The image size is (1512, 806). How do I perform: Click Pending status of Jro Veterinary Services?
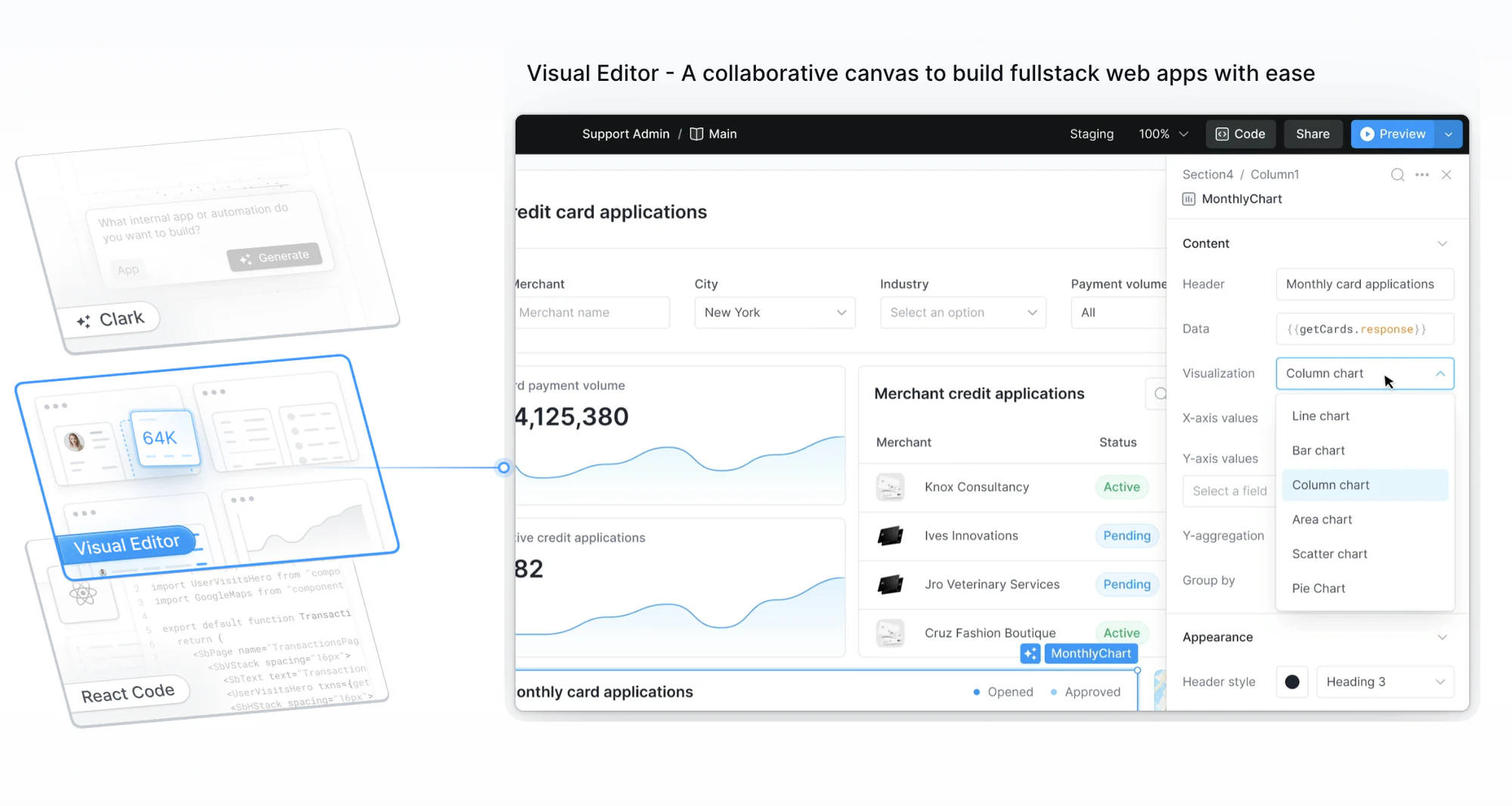coord(1126,584)
